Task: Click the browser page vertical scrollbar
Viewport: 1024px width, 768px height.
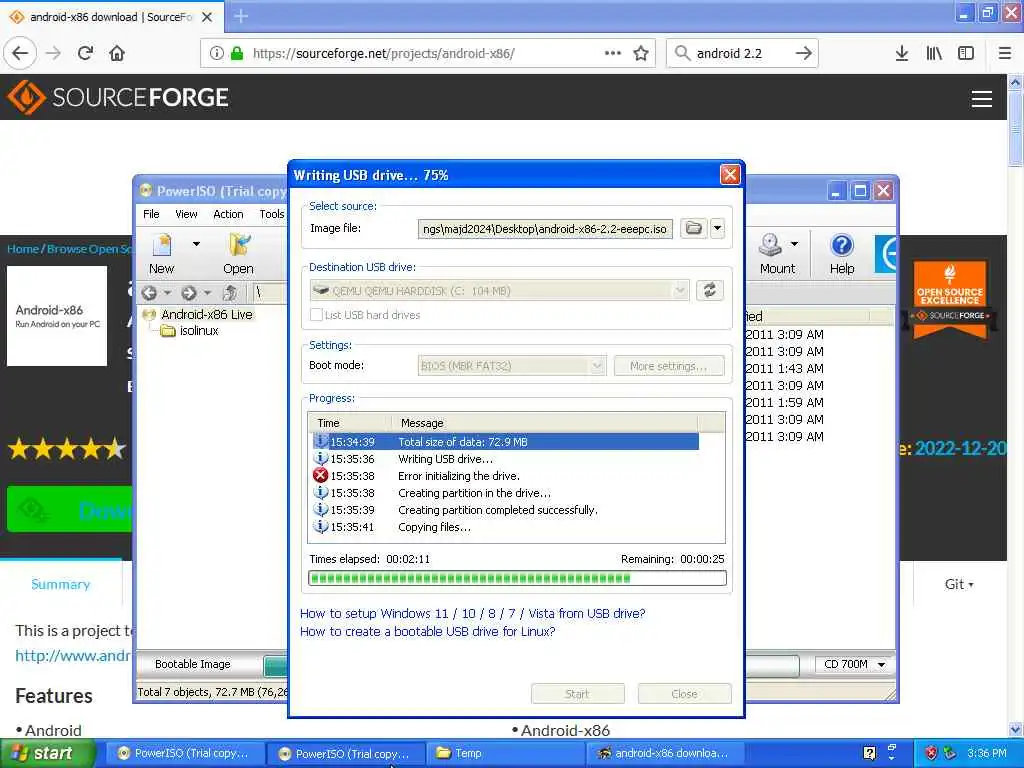Action: point(1015,405)
